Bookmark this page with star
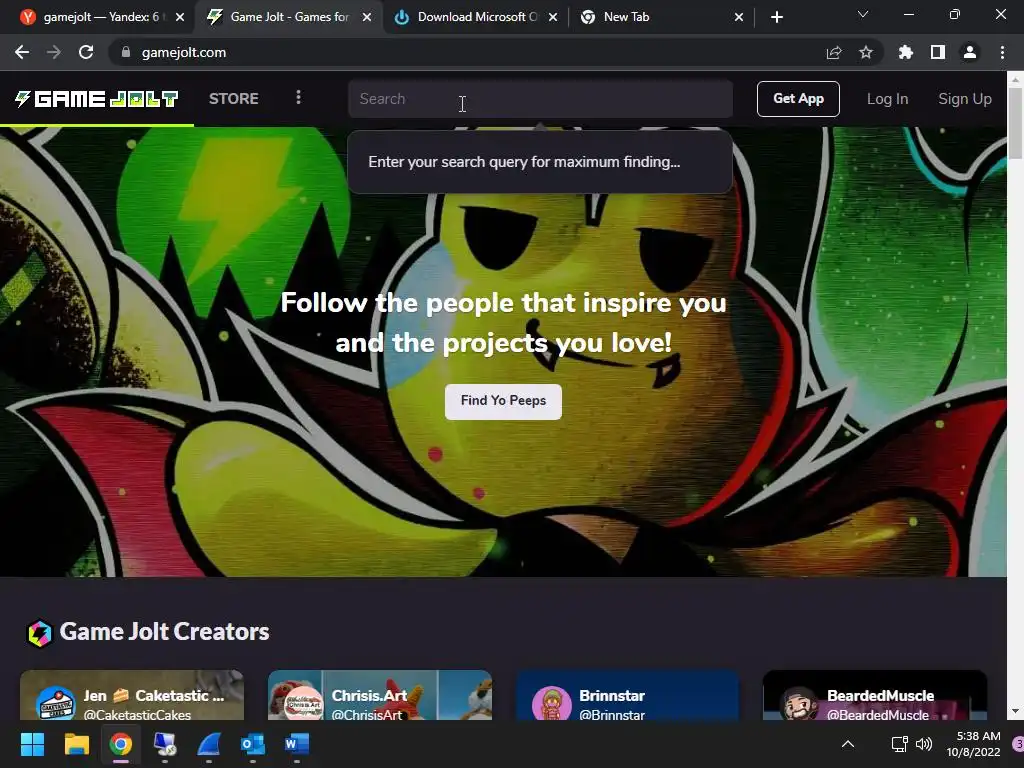This screenshot has height=768, width=1024. coord(866,52)
